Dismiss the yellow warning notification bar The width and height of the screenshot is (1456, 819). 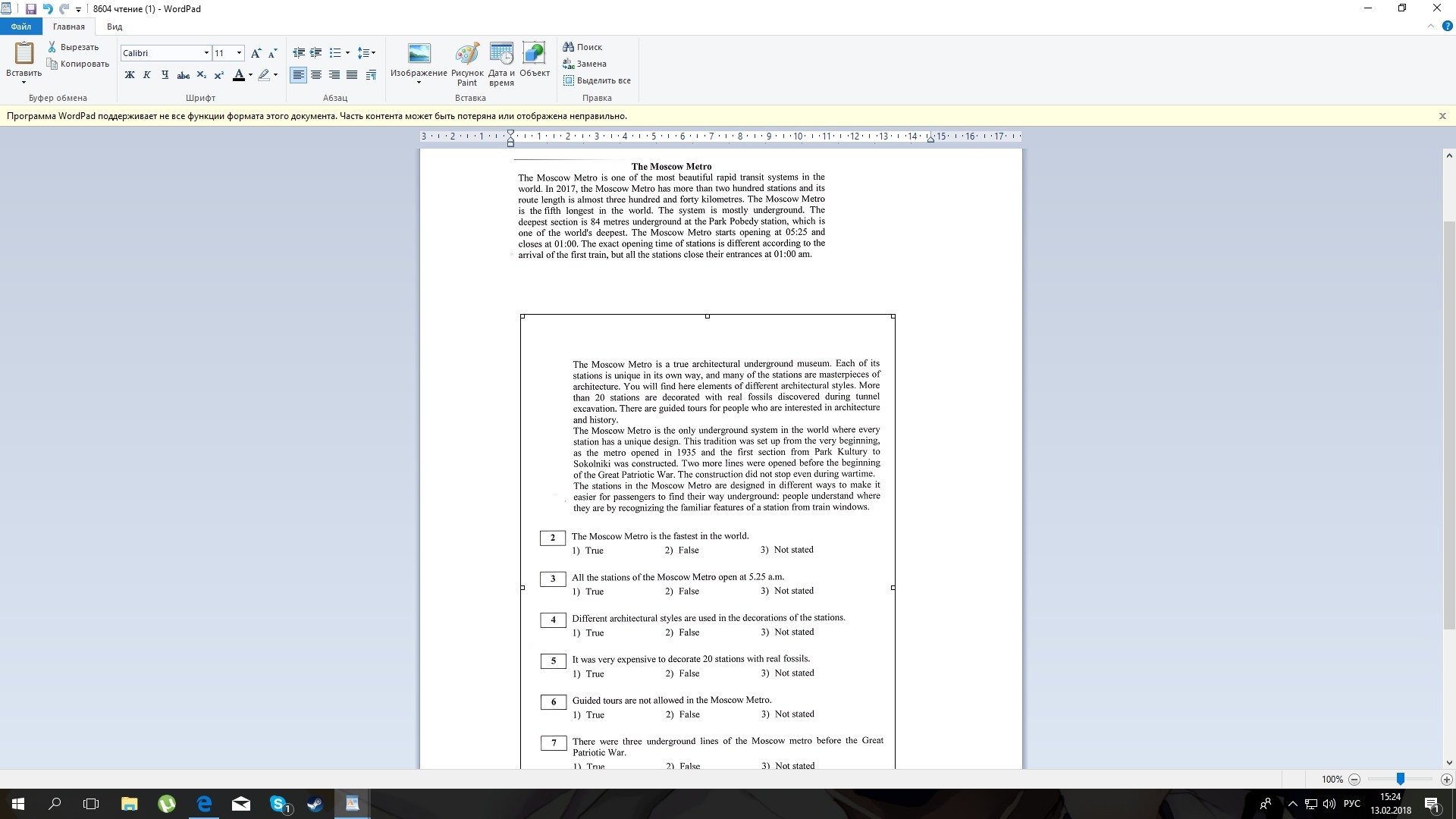pyautogui.click(x=1442, y=116)
